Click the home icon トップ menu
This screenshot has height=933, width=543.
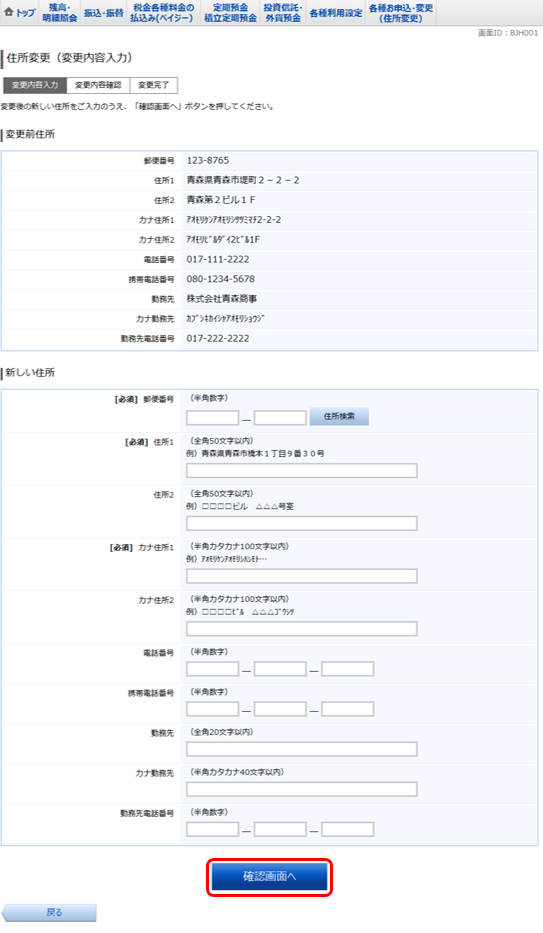click(20, 12)
